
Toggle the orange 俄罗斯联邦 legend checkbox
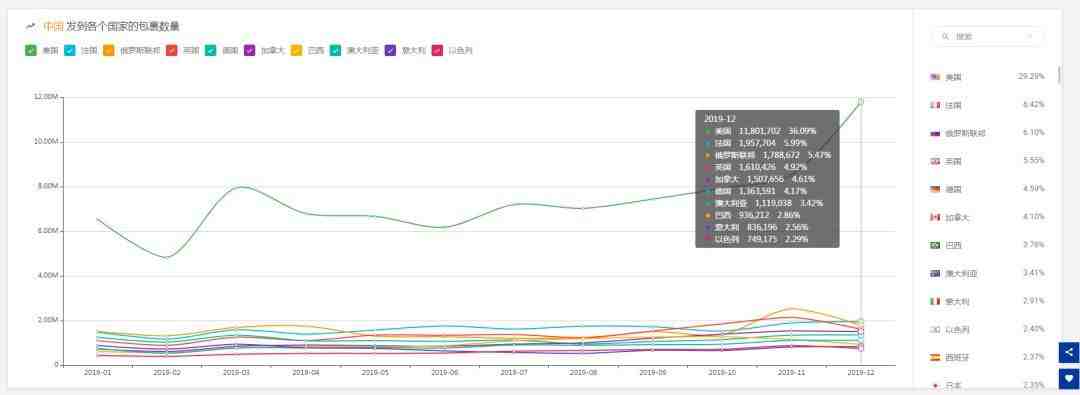pyautogui.click(x=109, y=50)
